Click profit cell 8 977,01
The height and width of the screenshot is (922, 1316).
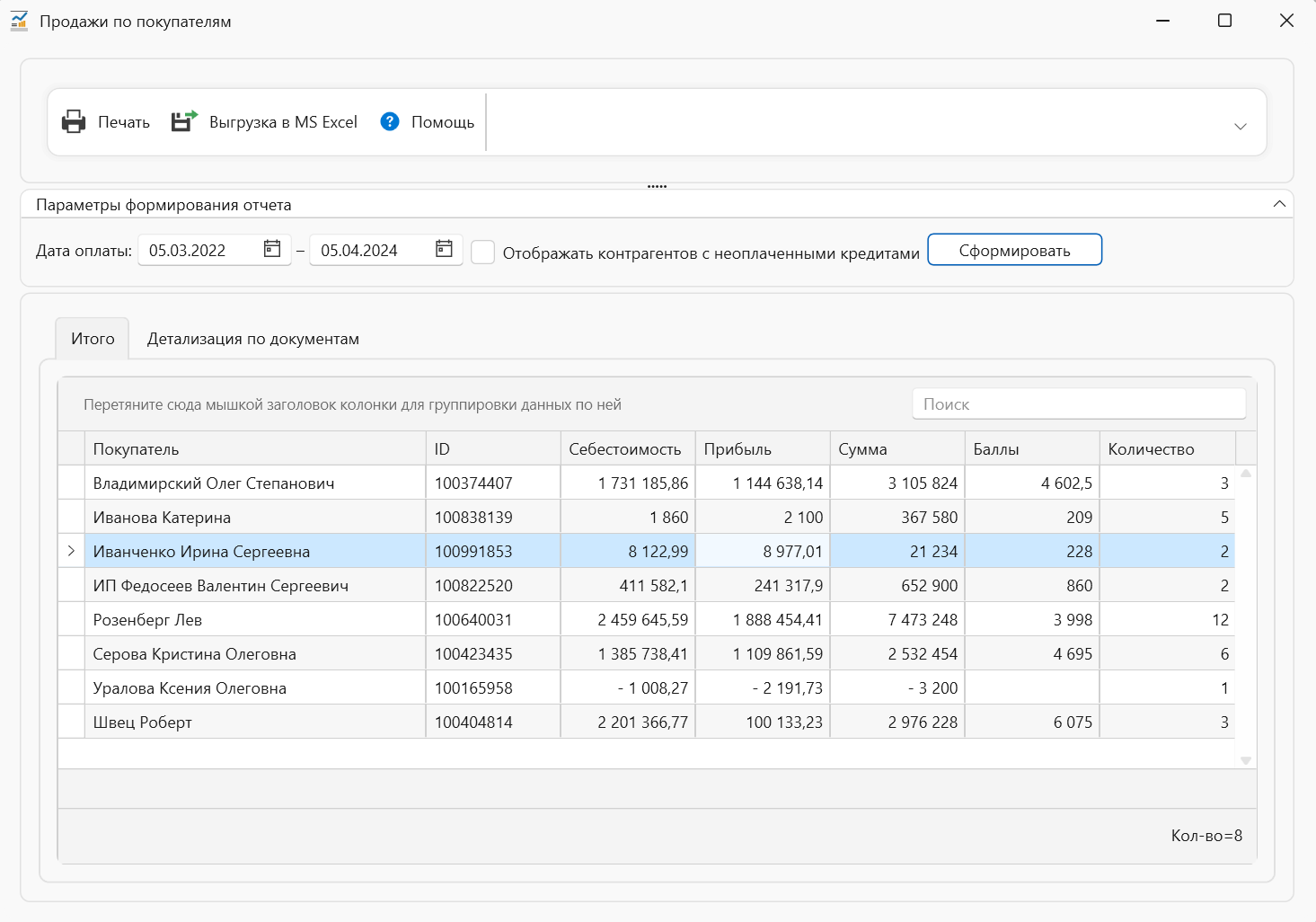(x=763, y=551)
